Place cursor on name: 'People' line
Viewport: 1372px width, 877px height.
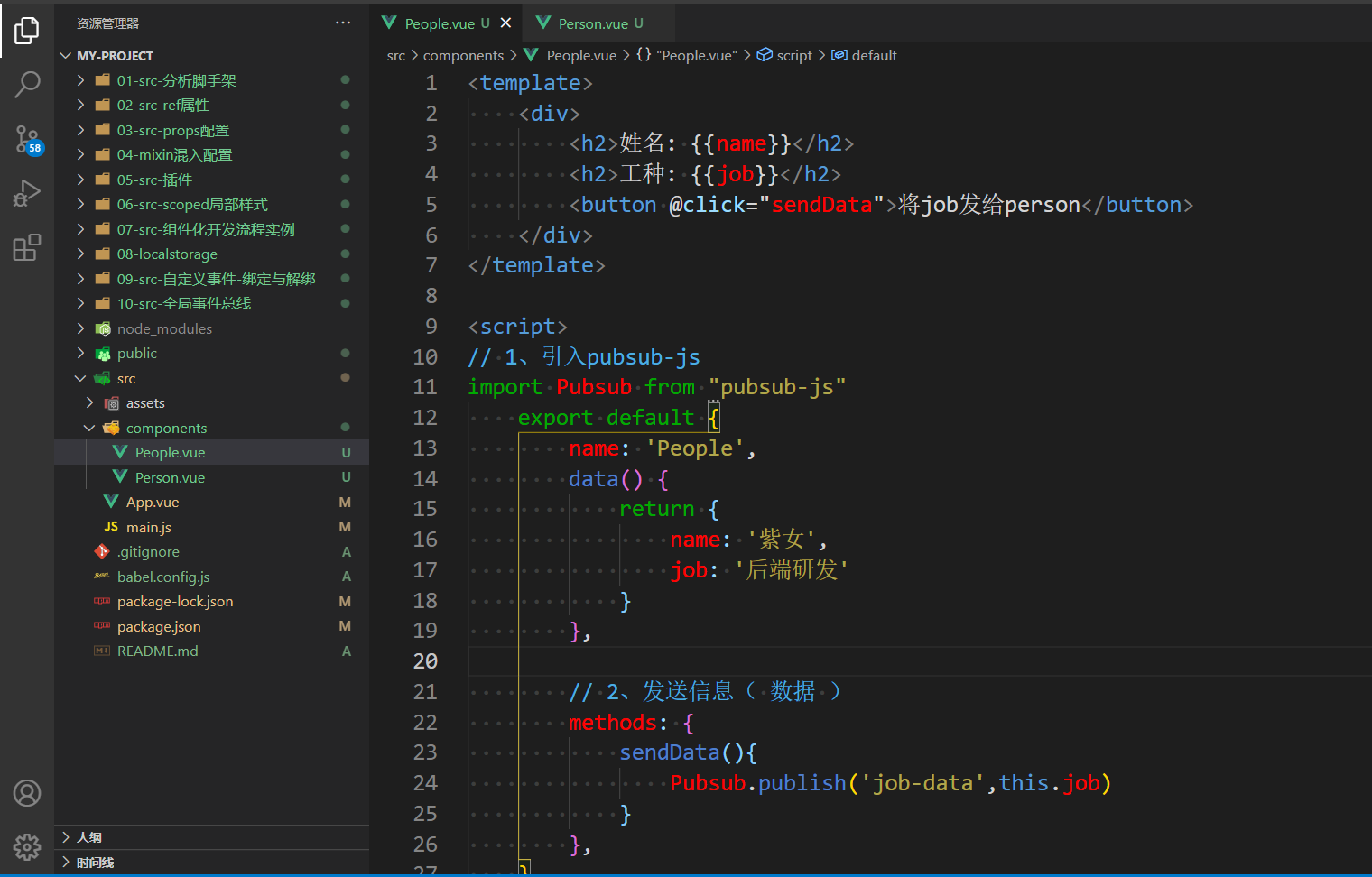click(x=663, y=448)
